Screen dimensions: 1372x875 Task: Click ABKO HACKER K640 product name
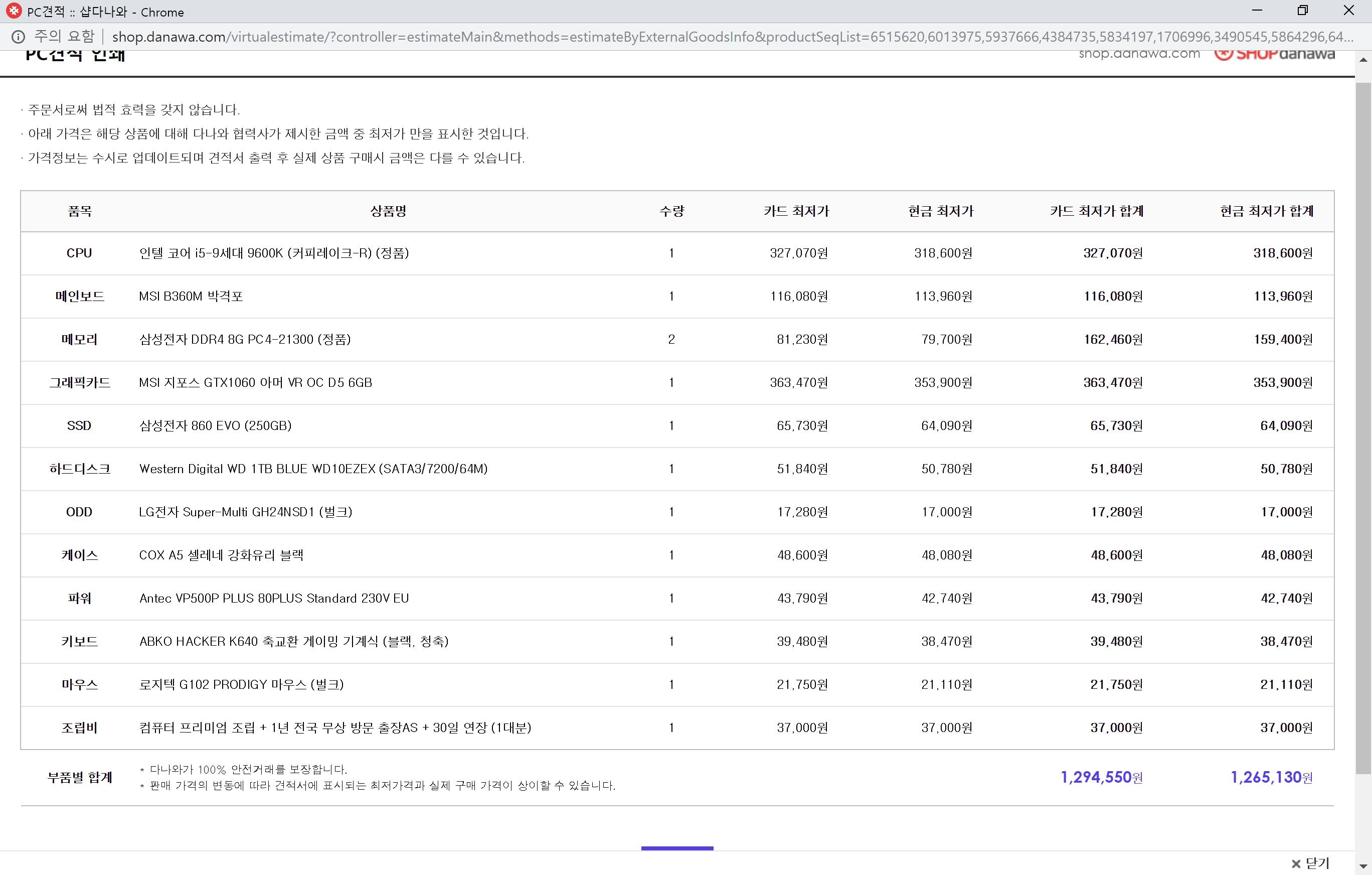pos(294,641)
